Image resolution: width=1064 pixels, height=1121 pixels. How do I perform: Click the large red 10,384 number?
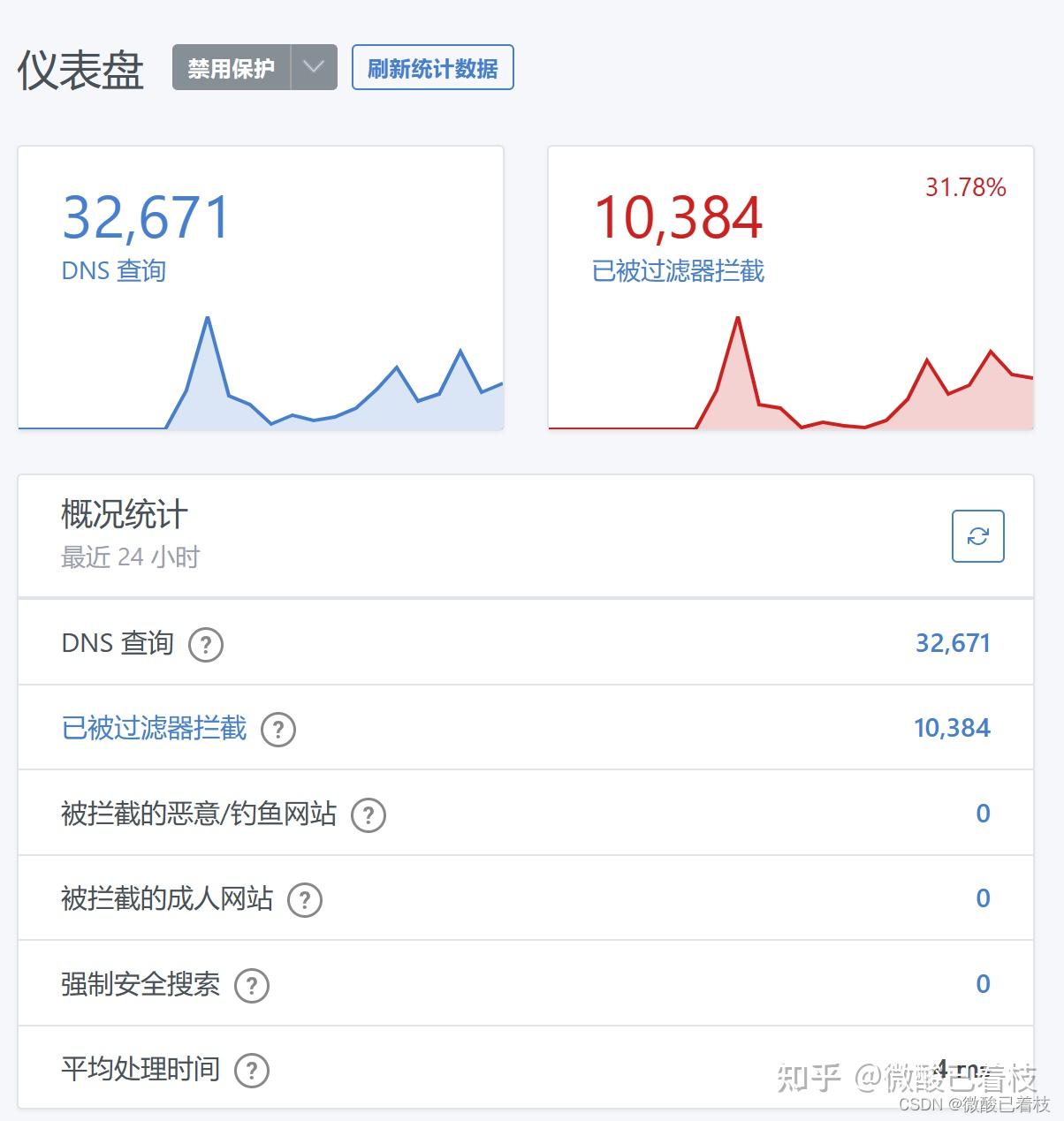(x=678, y=218)
